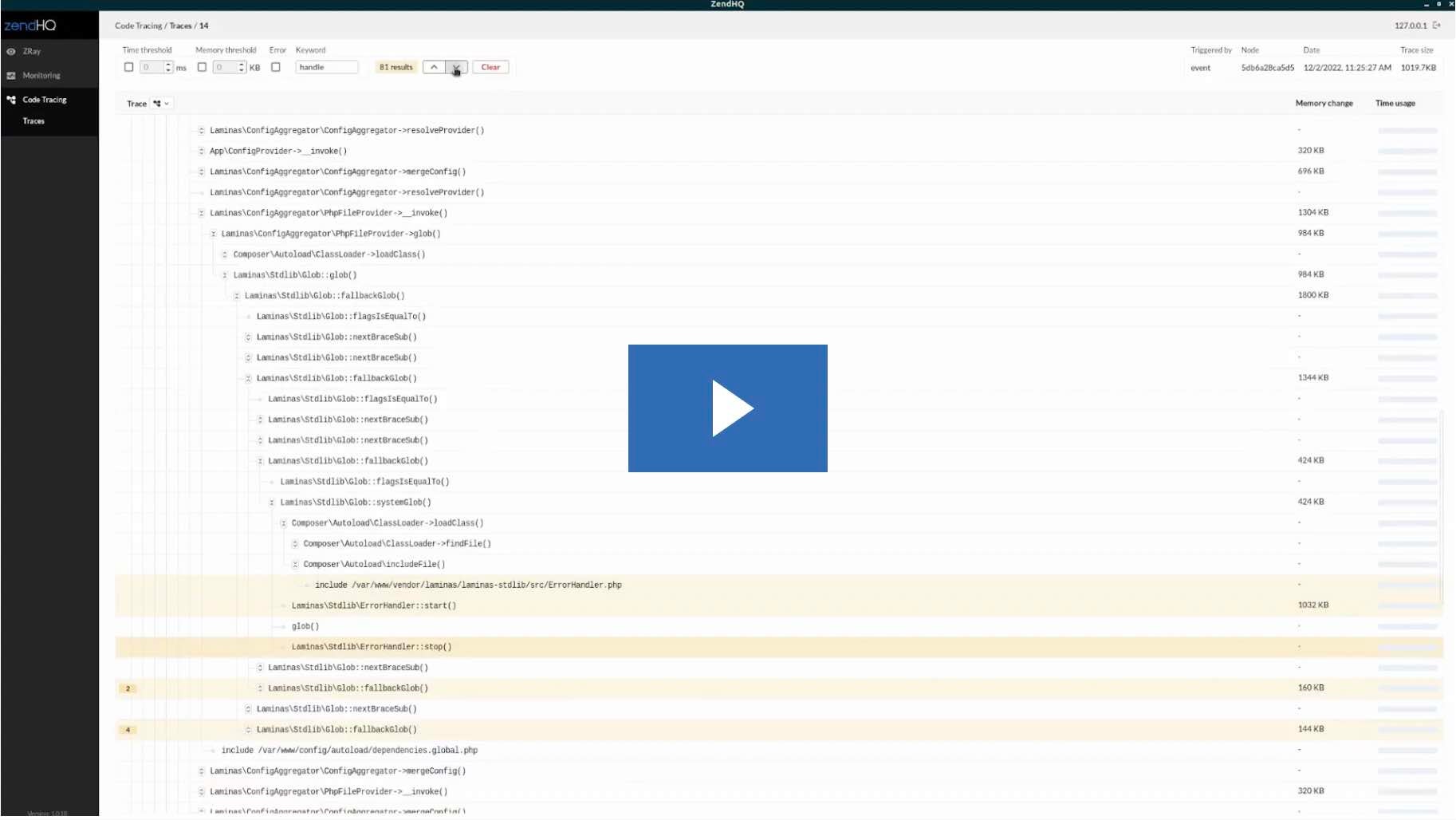Viewport: 1456px width, 820px height.
Task: Clear the keyword search
Action: [x=490, y=67]
